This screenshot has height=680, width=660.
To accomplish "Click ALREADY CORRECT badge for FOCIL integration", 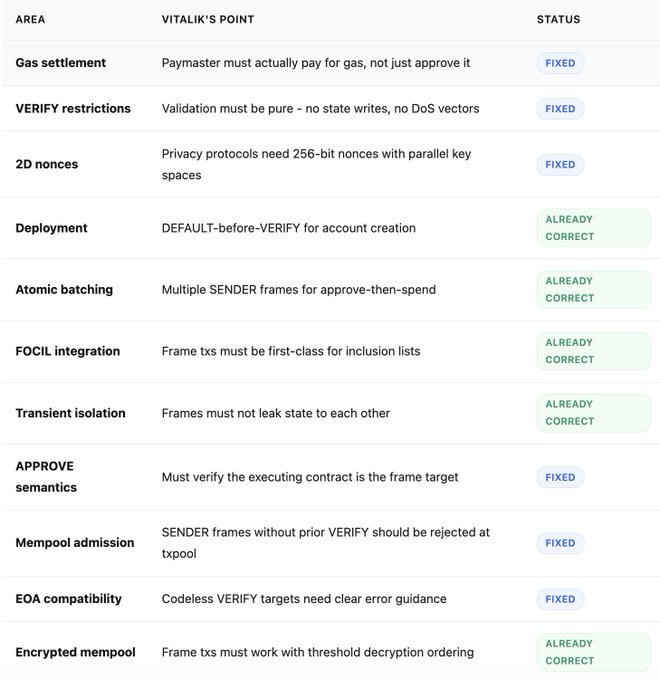I will (x=593, y=351).
